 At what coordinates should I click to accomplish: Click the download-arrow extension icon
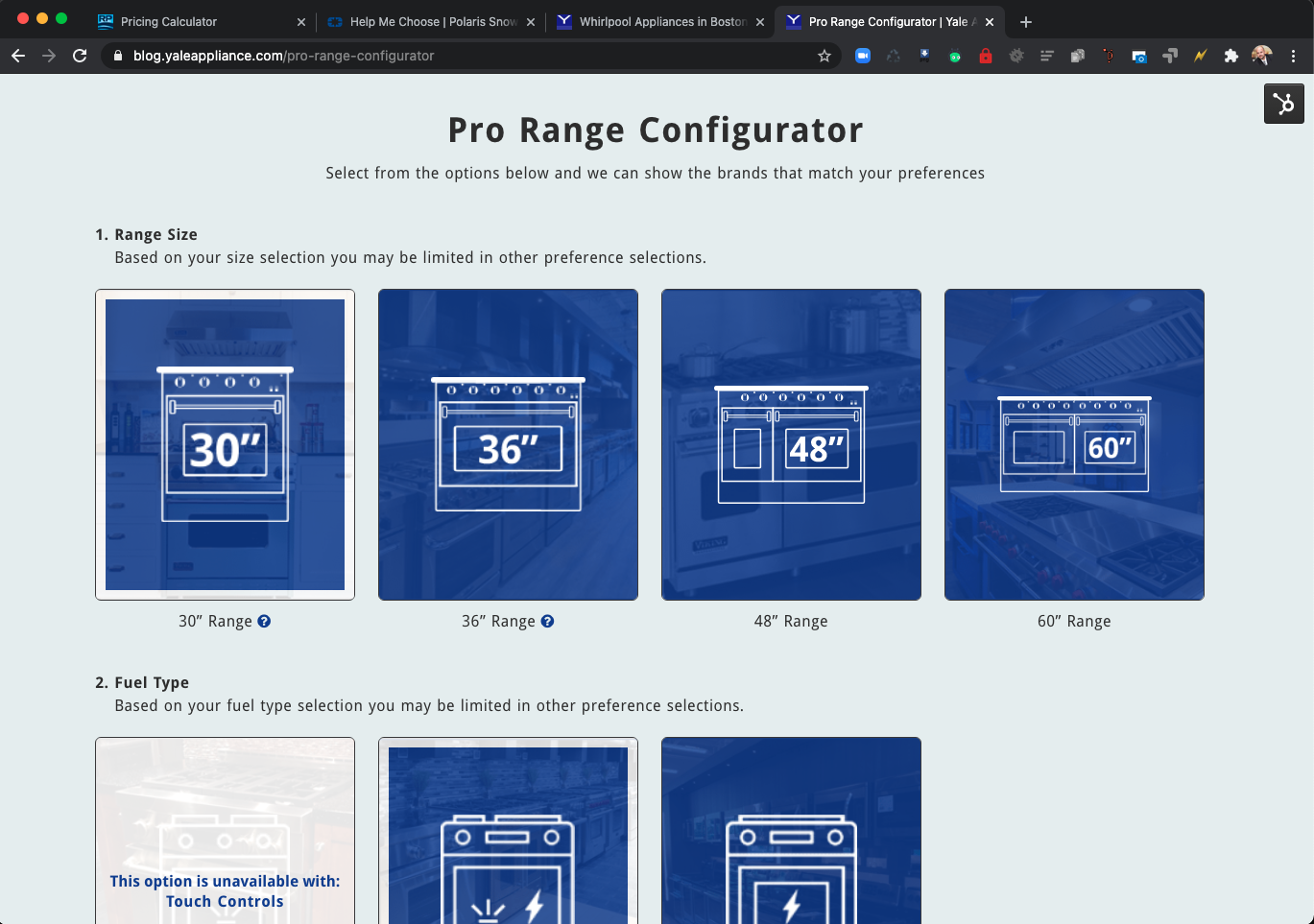pyautogui.click(x=924, y=57)
